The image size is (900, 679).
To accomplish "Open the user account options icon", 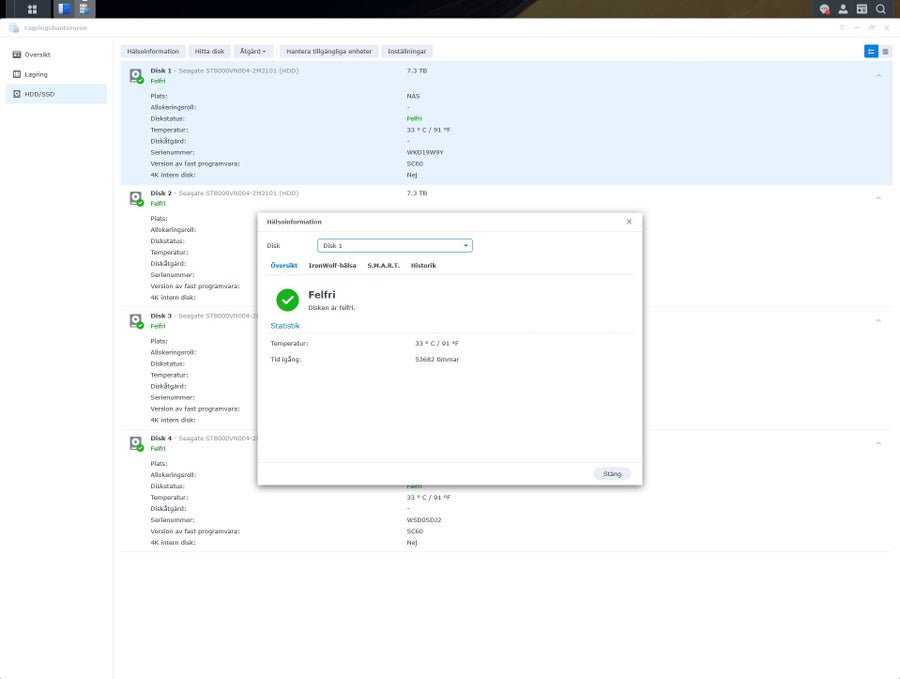I will coord(843,9).
